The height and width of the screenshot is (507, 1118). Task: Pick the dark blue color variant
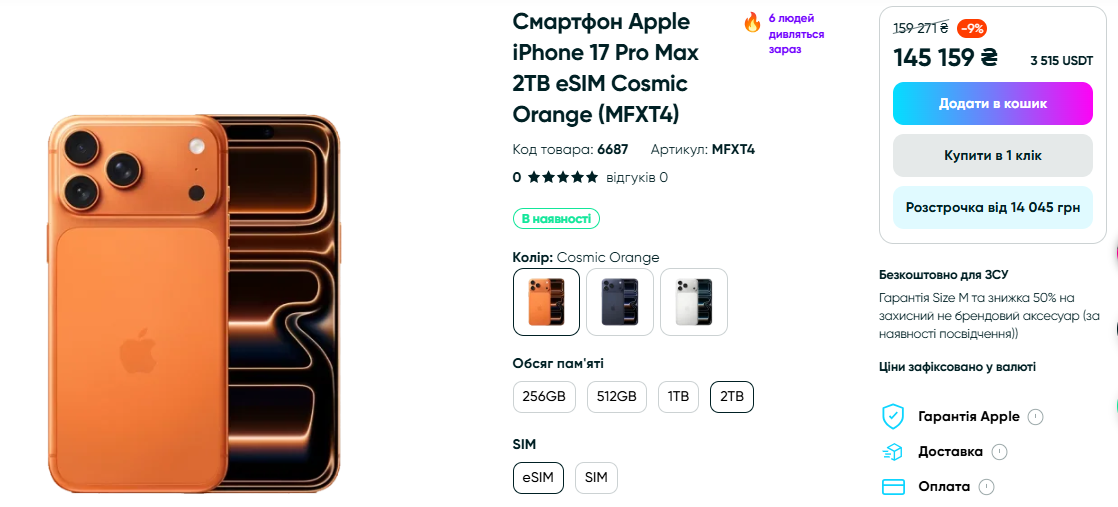pyautogui.click(x=620, y=301)
